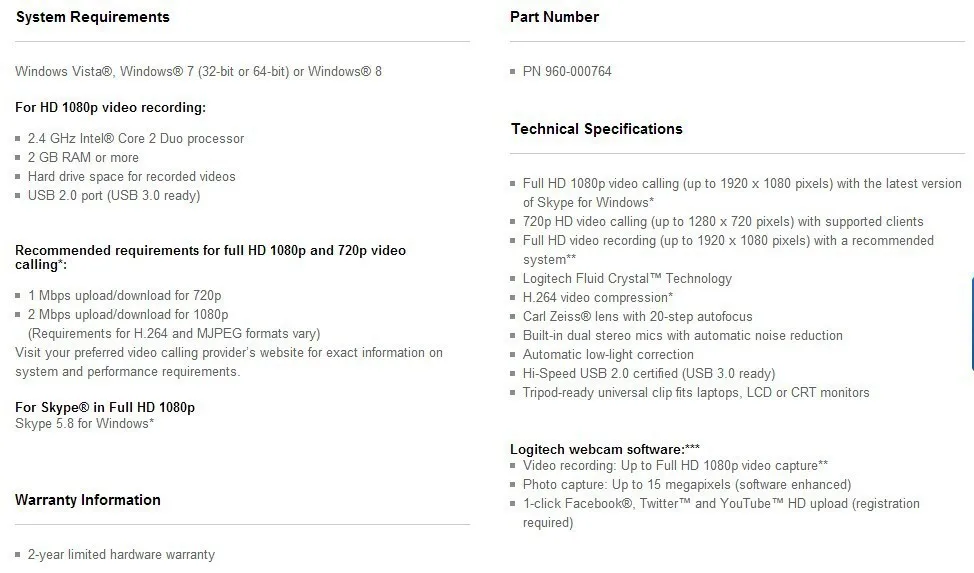Select the PN 960-000764 part number text
Image resolution: width=974 pixels, height=573 pixels.
click(x=567, y=71)
